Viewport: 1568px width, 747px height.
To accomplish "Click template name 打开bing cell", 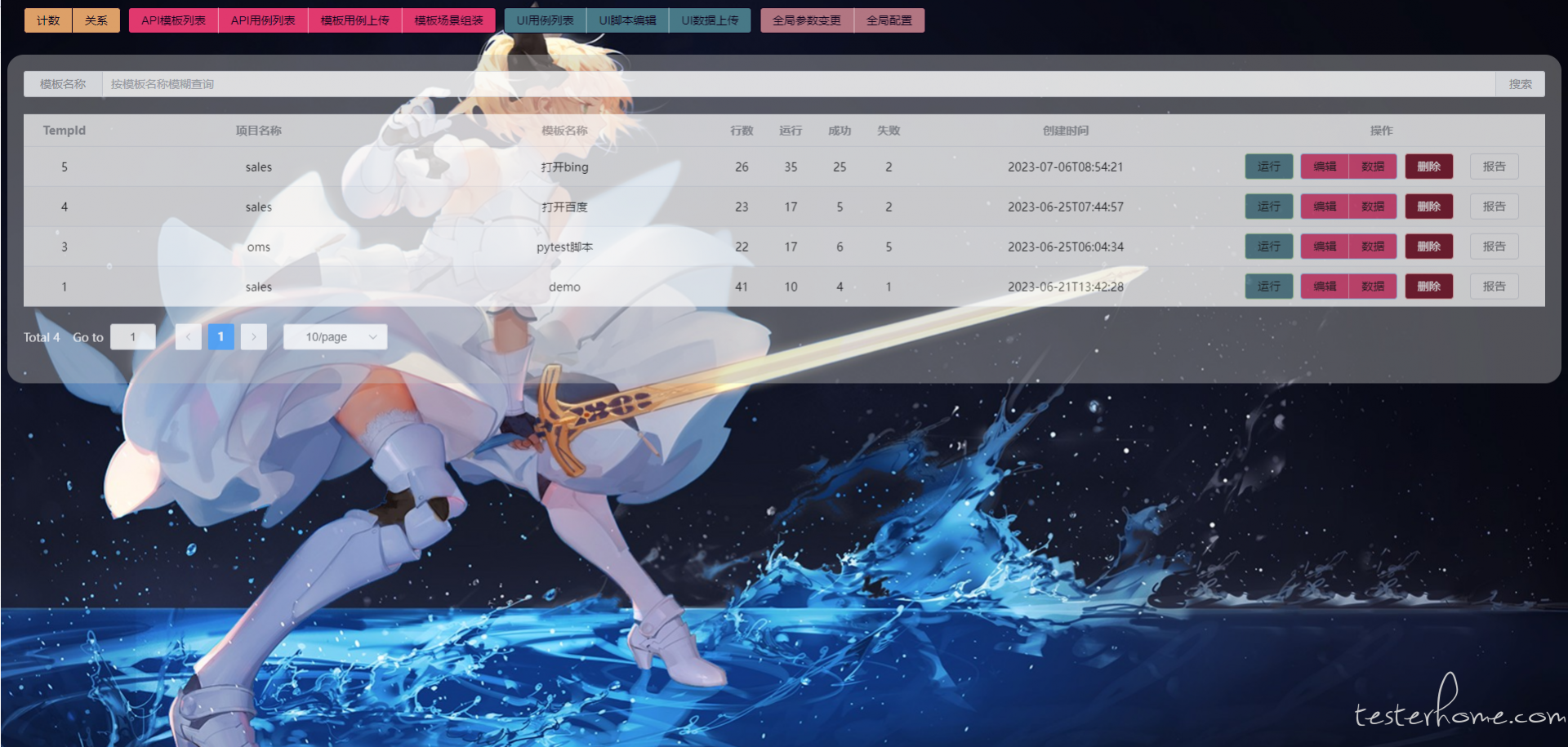I will [x=564, y=167].
